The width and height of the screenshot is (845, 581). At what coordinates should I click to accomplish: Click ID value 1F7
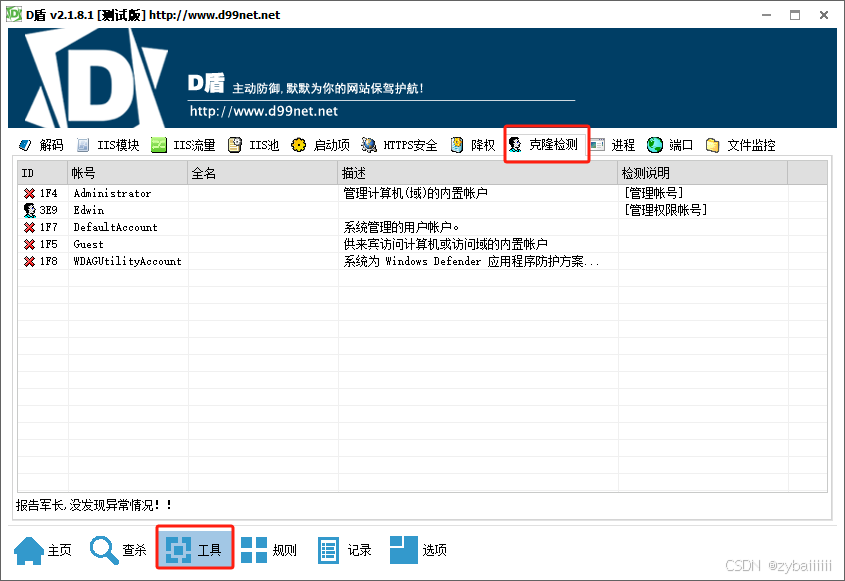[49, 227]
